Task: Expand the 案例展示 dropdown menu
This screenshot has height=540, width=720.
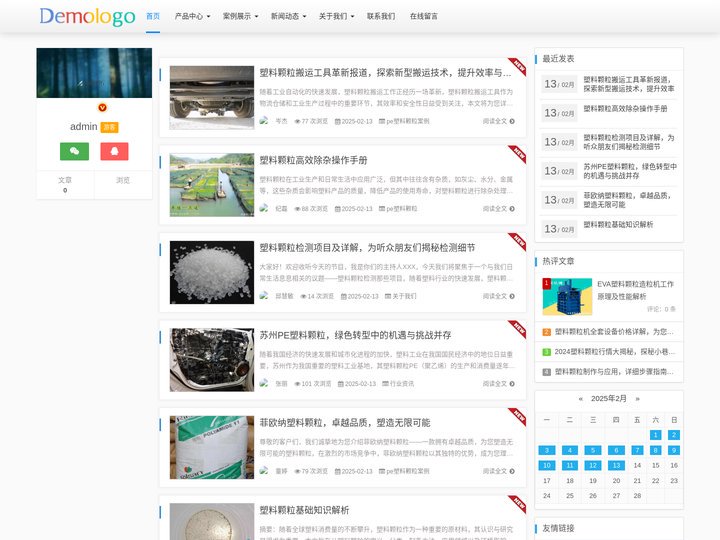Action: (x=241, y=16)
